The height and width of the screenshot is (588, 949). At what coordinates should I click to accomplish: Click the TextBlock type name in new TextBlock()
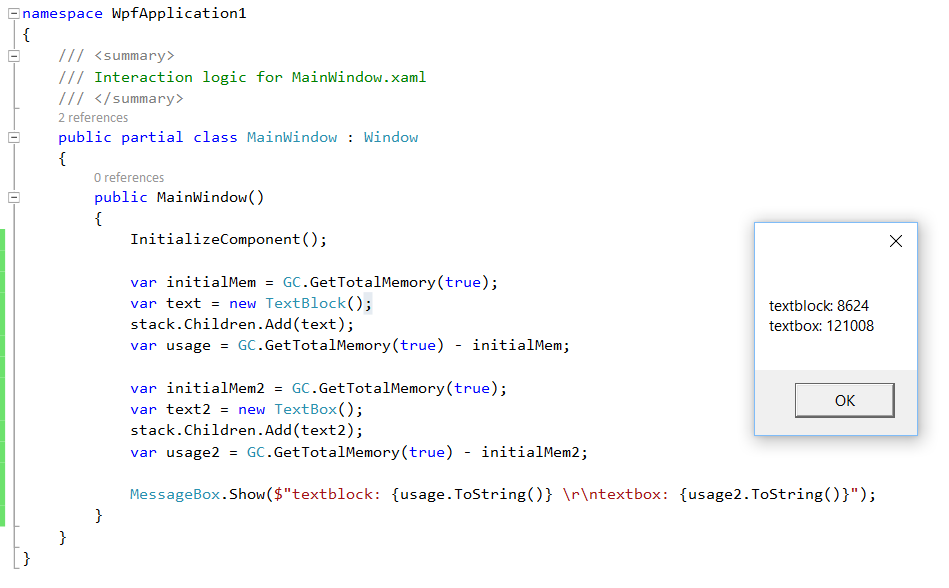pyautogui.click(x=306, y=304)
